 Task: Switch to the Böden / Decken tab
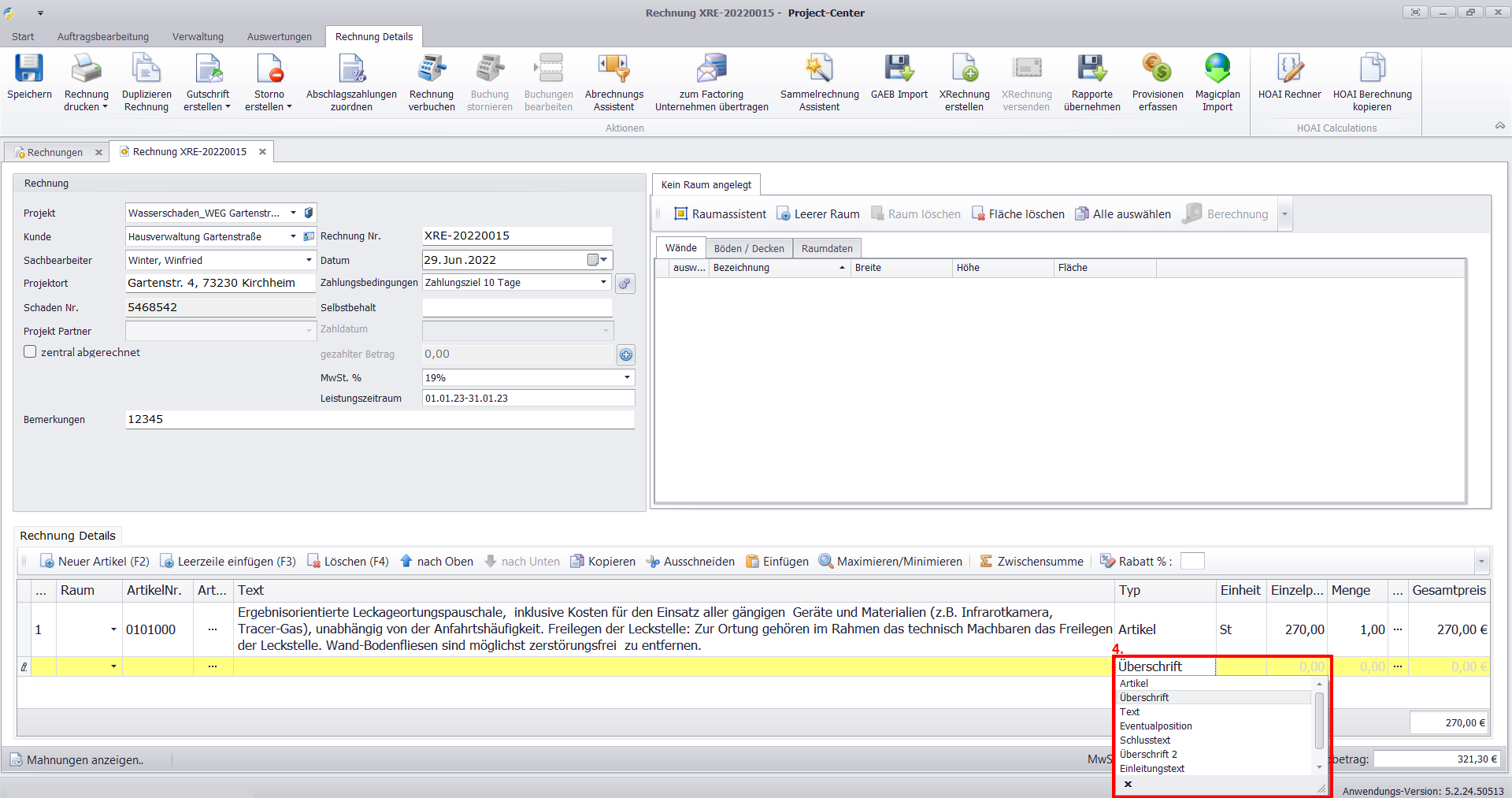click(x=748, y=249)
